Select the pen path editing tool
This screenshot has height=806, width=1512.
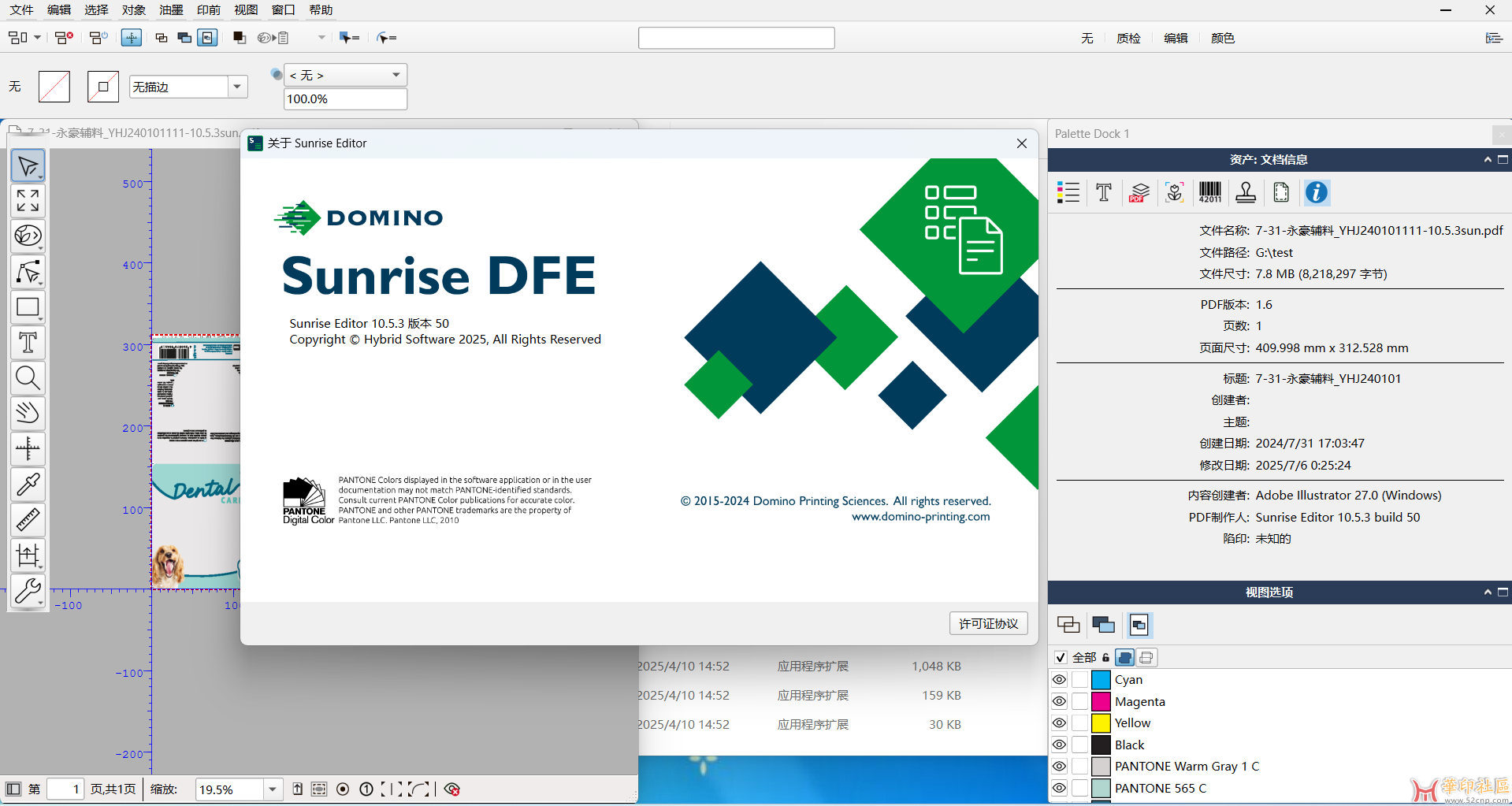tap(28, 272)
